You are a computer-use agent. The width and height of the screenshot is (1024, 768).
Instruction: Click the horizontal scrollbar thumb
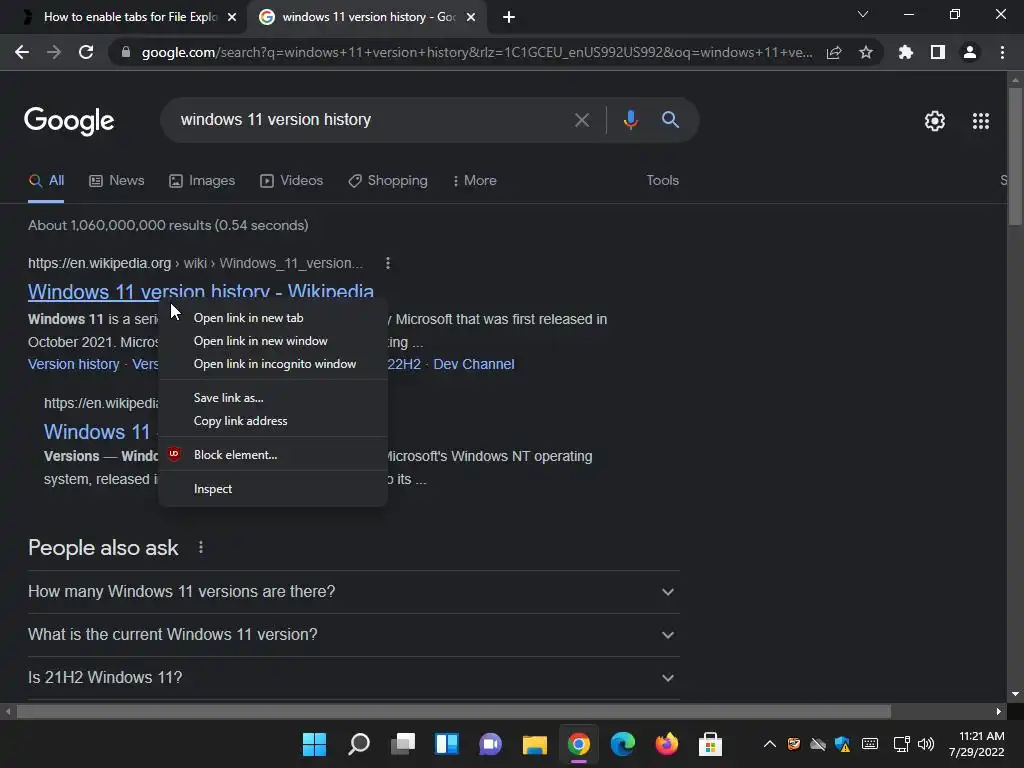click(454, 711)
